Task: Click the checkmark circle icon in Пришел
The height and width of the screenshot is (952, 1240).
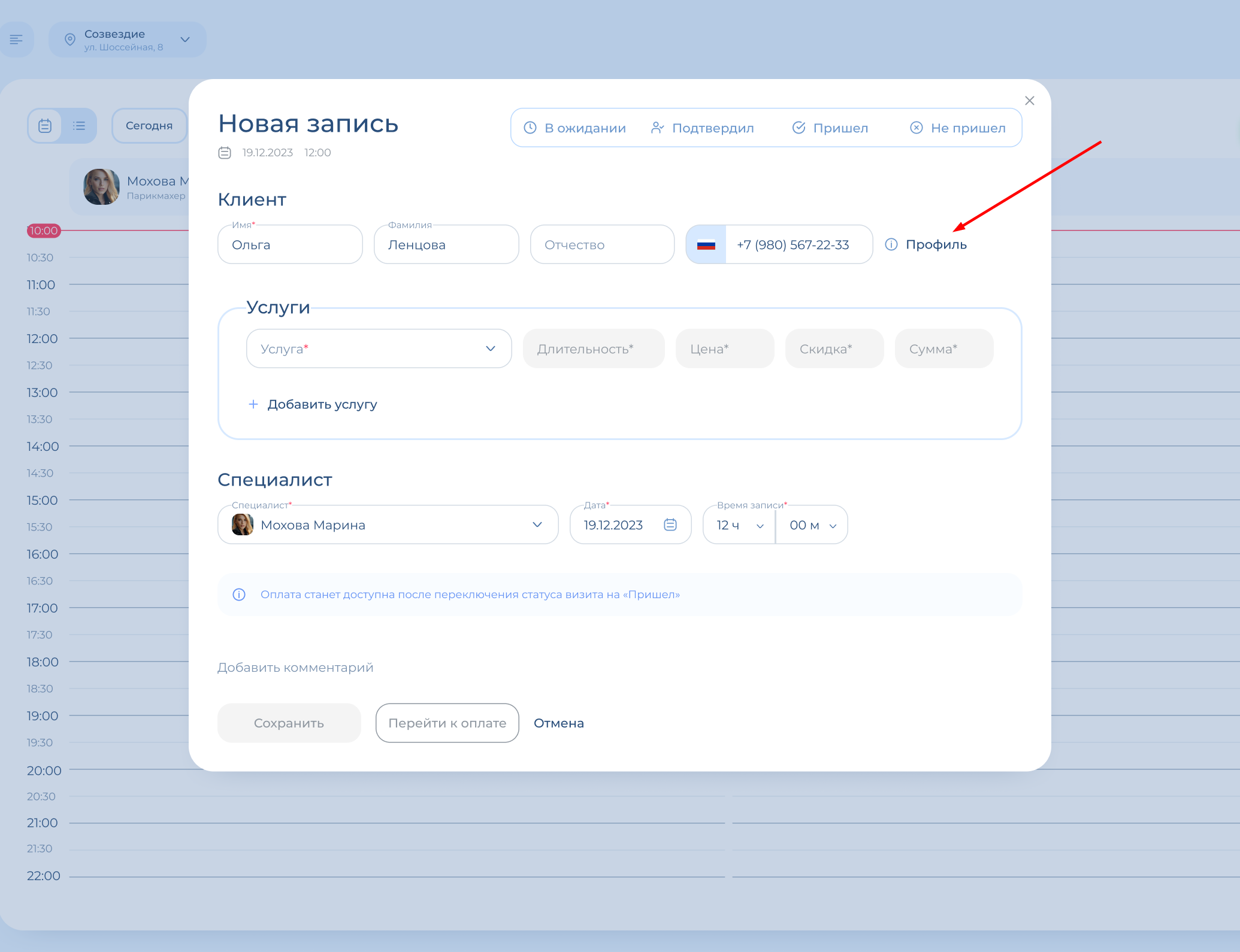Action: pyautogui.click(x=799, y=128)
